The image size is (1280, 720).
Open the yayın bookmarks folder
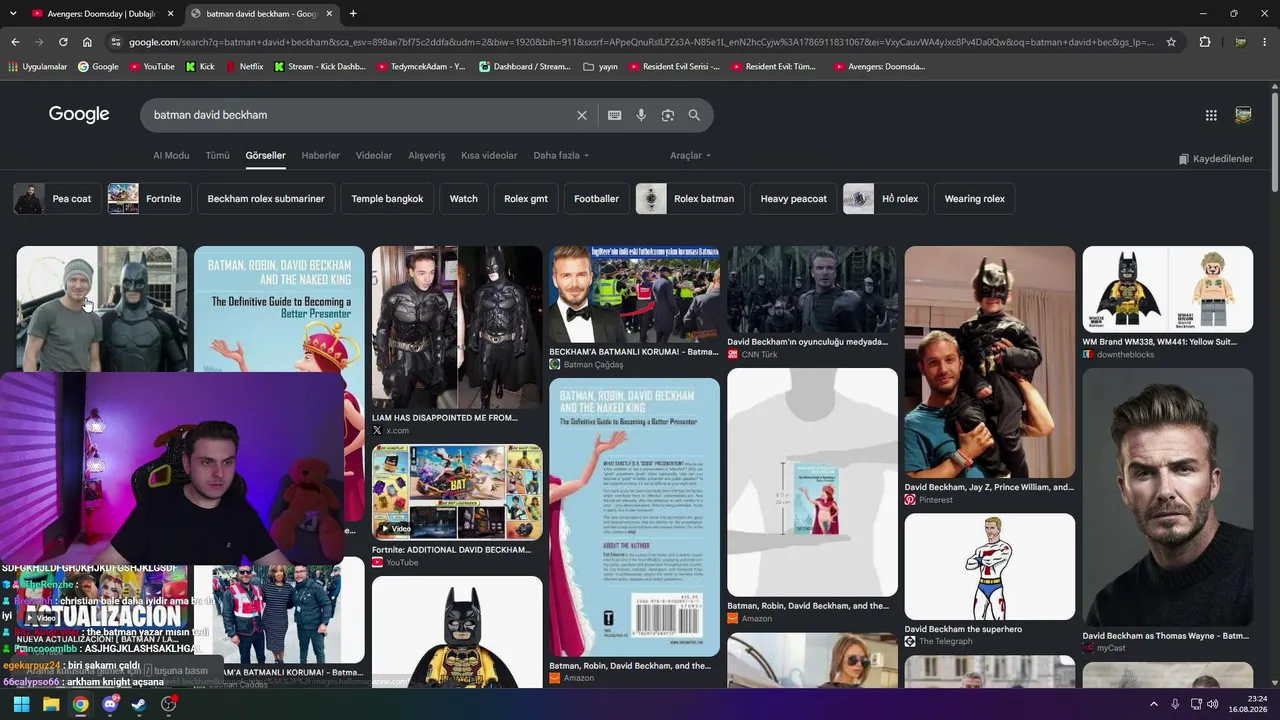point(600,67)
